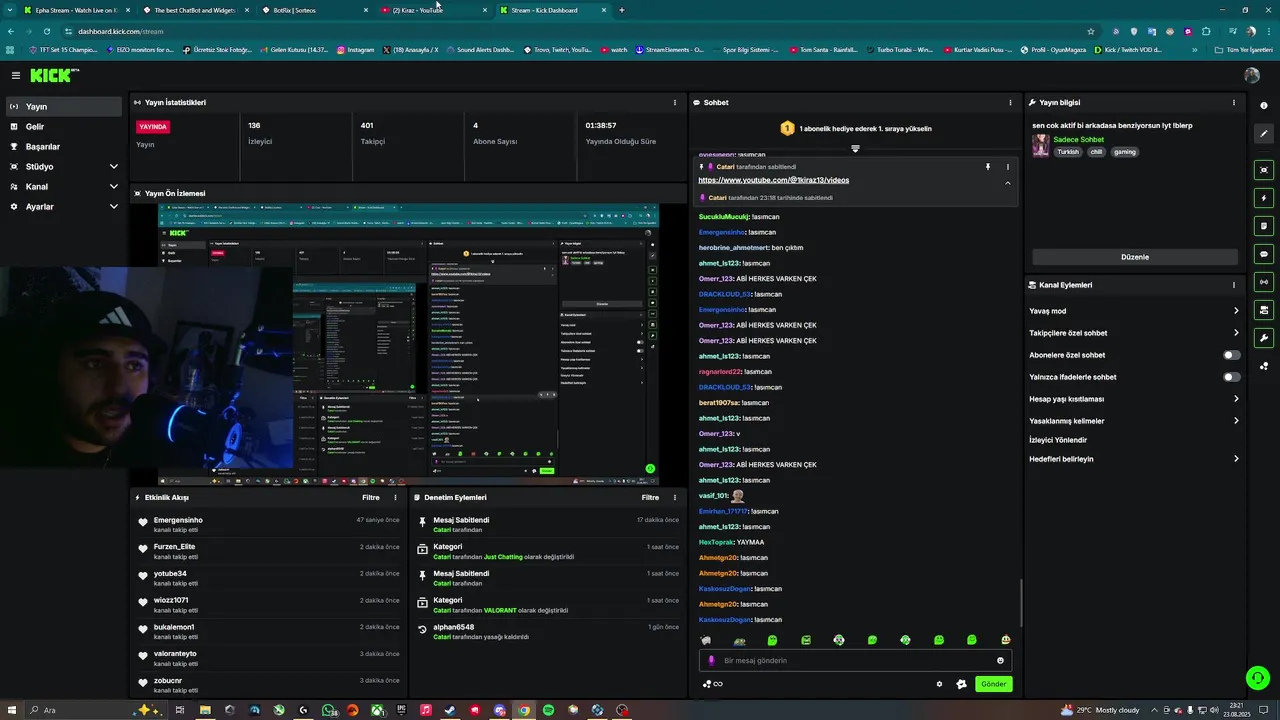Screen dimensions: 1280x720
Task: Toggle the stream preview widget icon
Action: [x=1264, y=170]
